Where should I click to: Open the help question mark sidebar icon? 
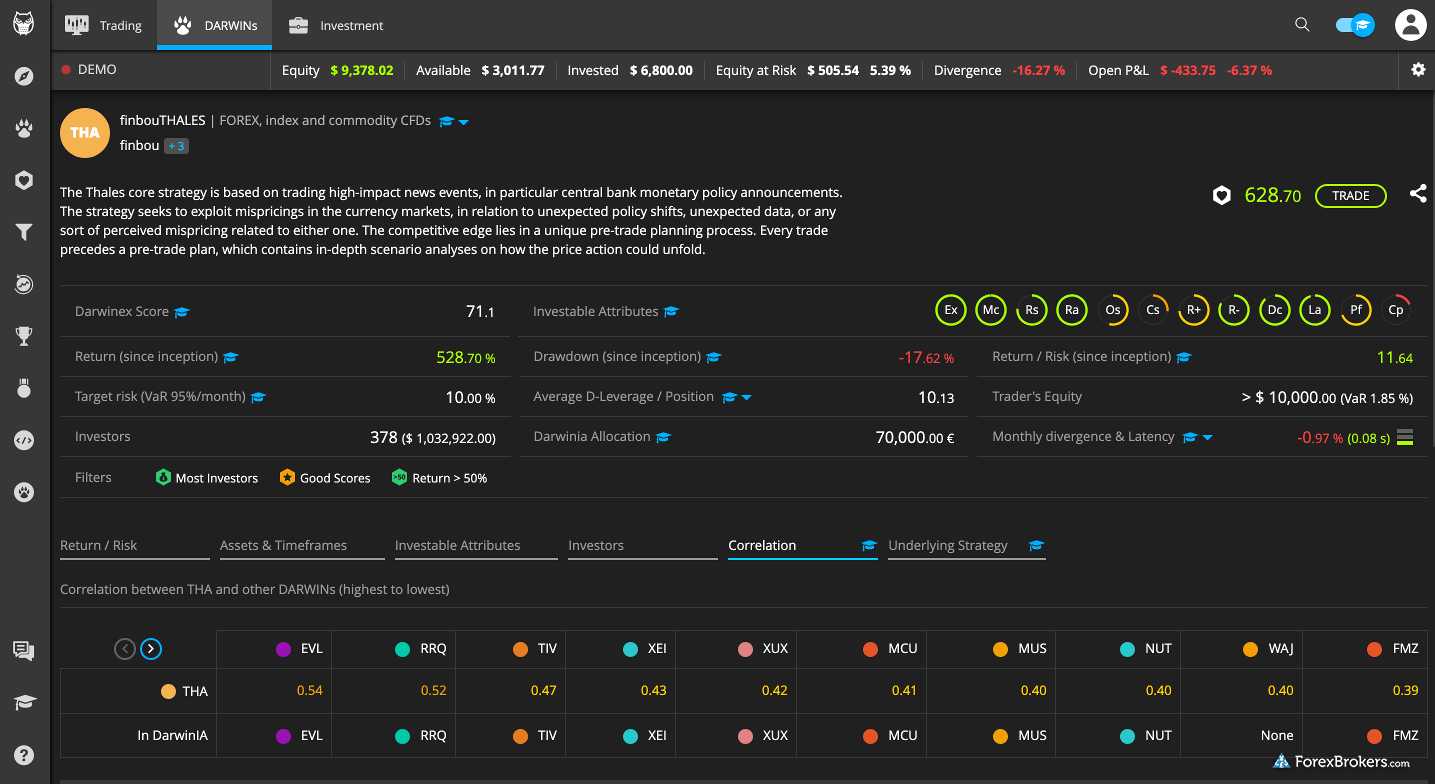(x=24, y=755)
